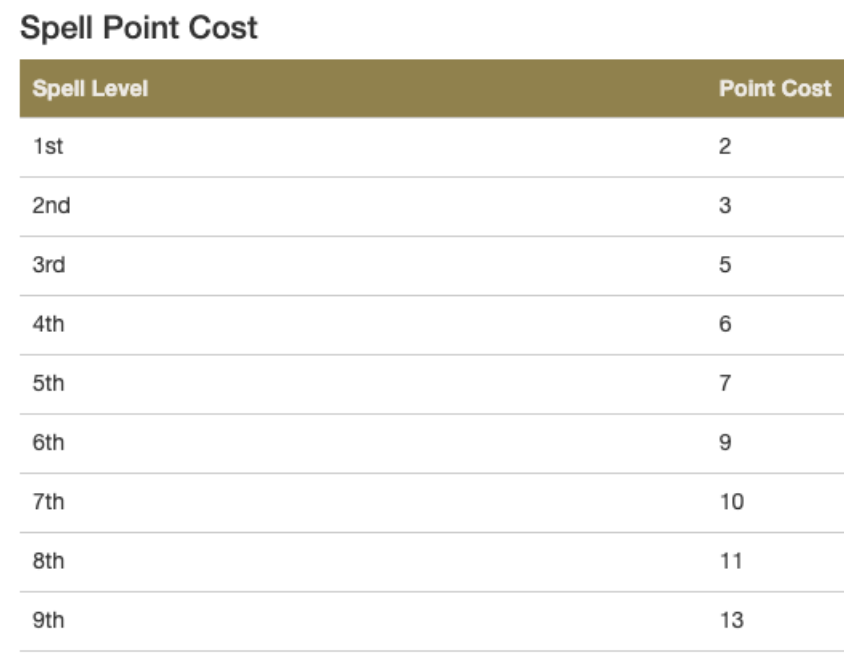Select the 2nd spell level cell

(52, 206)
